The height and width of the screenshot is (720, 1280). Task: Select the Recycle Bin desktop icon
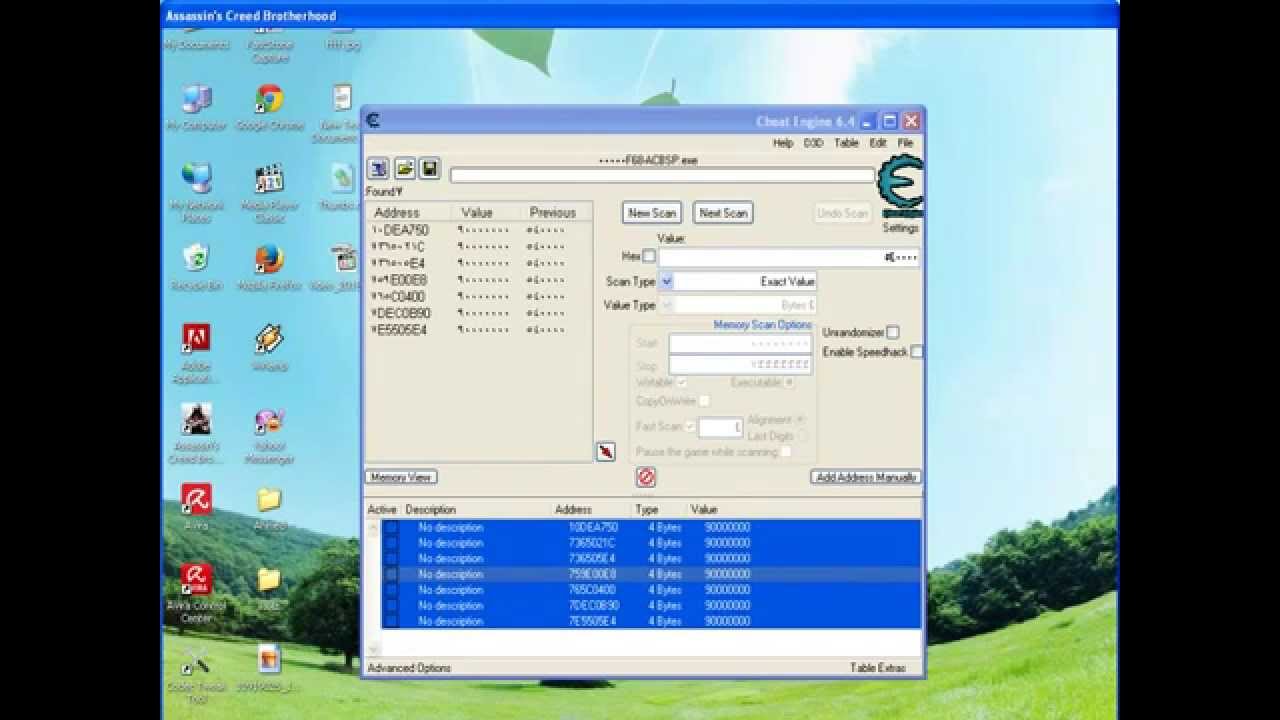click(x=196, y=267)
